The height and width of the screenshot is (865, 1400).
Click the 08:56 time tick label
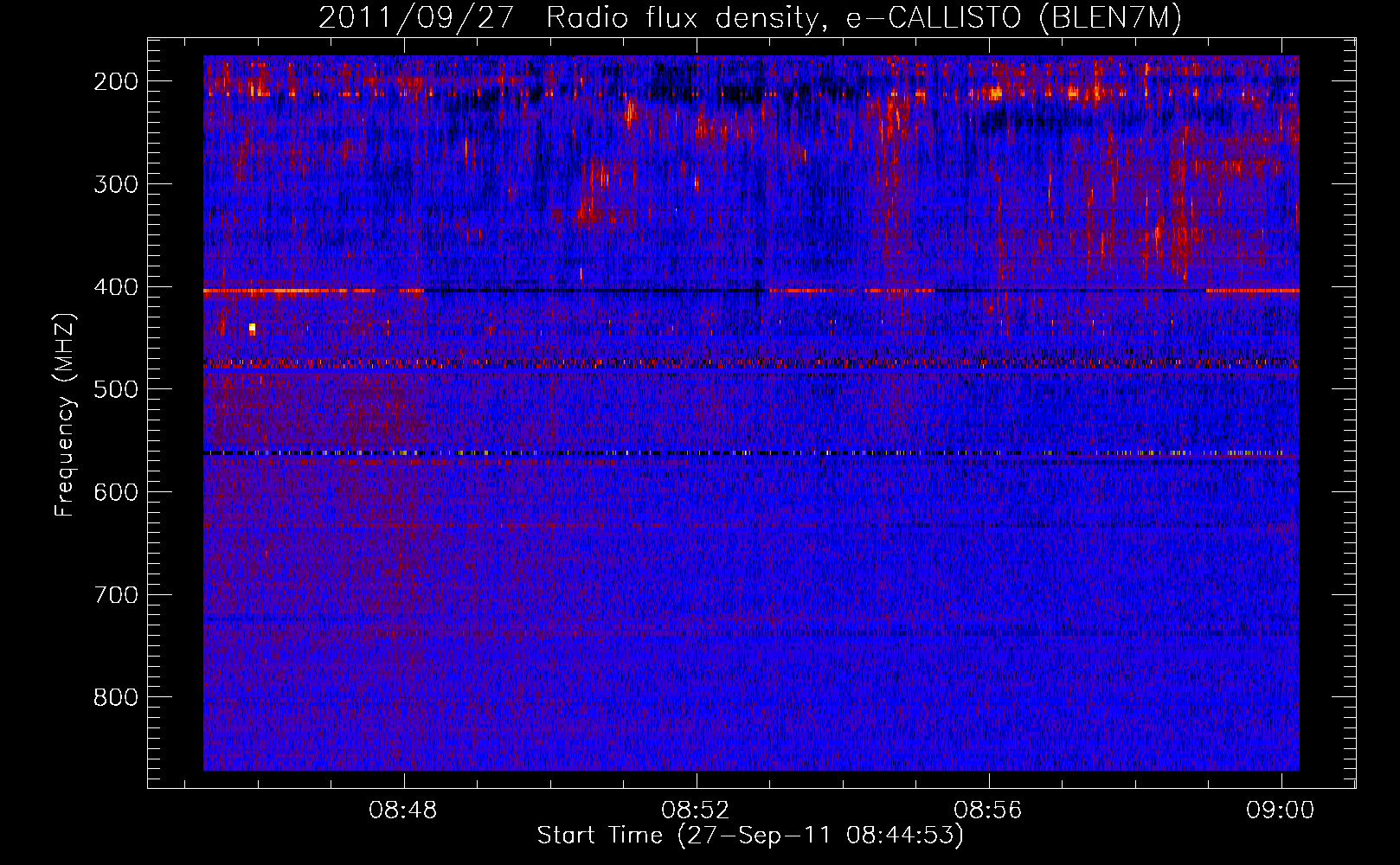point(988,811)
